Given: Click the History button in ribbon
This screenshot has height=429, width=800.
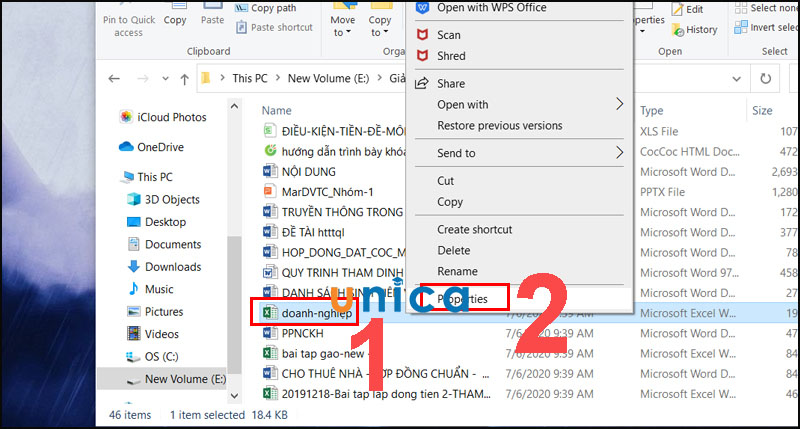Looking at the screenshot, I should click(x=700, y=29).
